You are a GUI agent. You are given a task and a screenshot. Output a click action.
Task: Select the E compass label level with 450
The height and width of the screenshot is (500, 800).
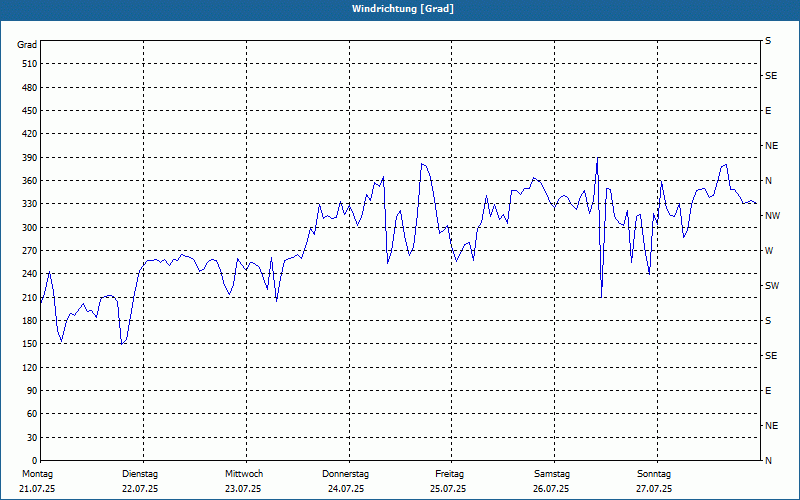(x=768, y=111)
